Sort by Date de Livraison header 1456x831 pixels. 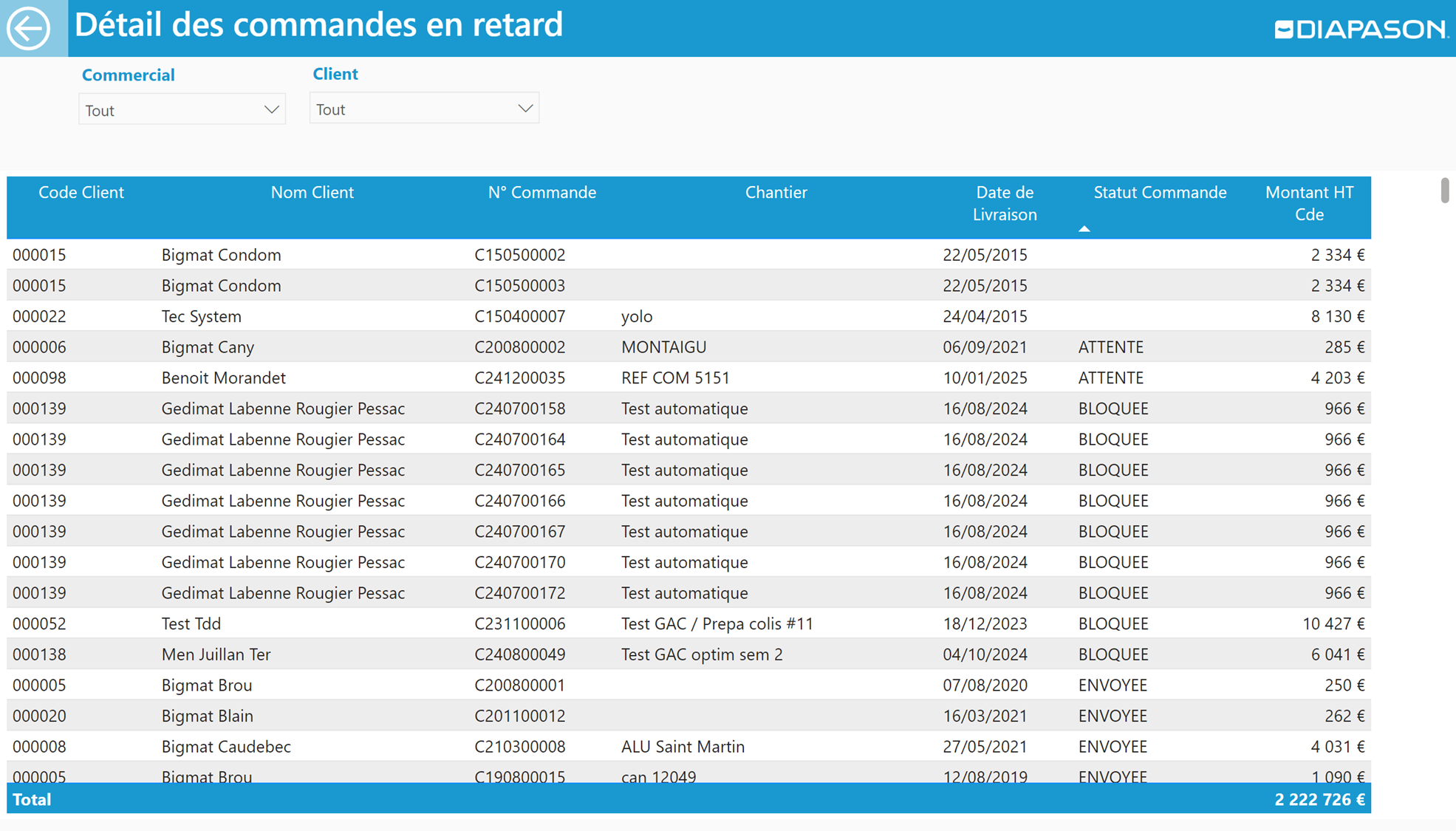click(1004, 203)
